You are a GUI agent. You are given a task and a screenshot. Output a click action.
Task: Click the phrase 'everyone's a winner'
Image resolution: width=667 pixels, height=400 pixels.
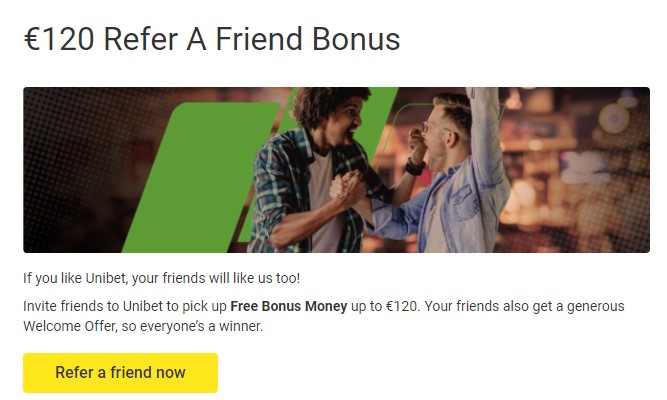click(x=207, y=326)
